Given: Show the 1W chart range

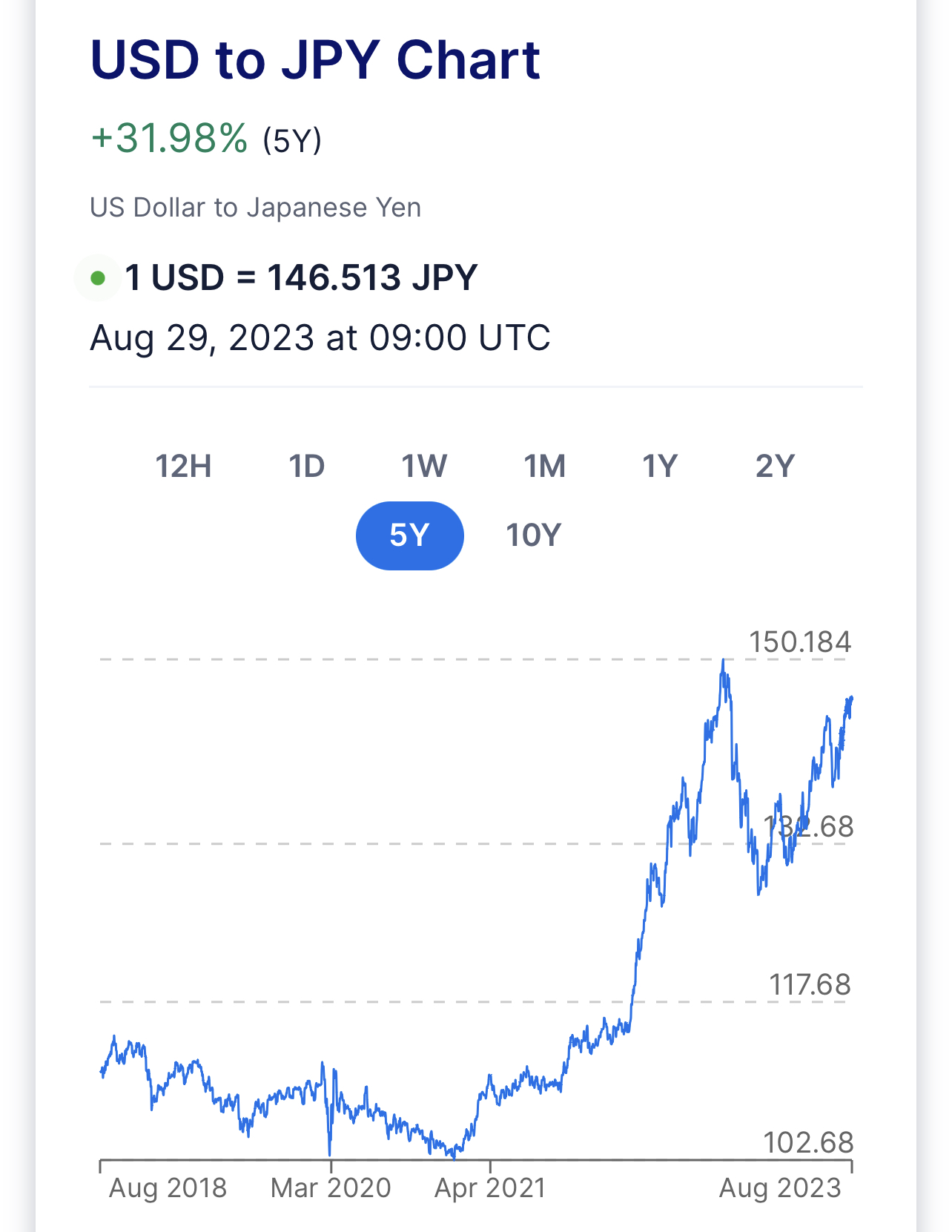Looking at the screenshot, I should point(424,467).
